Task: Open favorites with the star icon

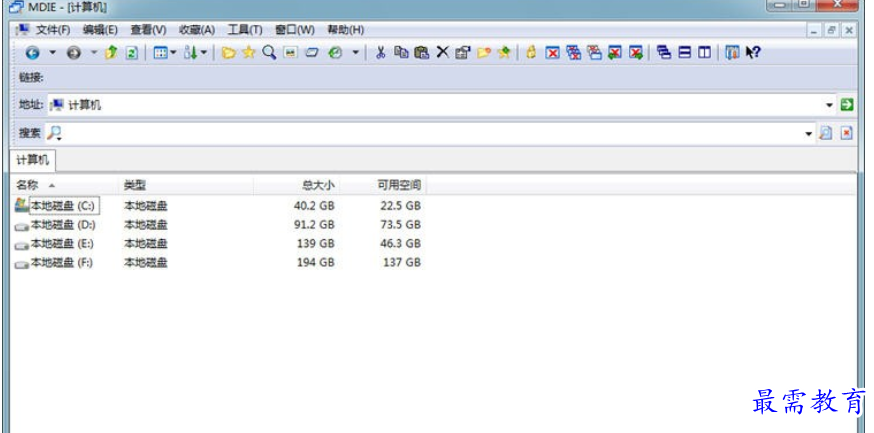Action: (x=249, y=53)
